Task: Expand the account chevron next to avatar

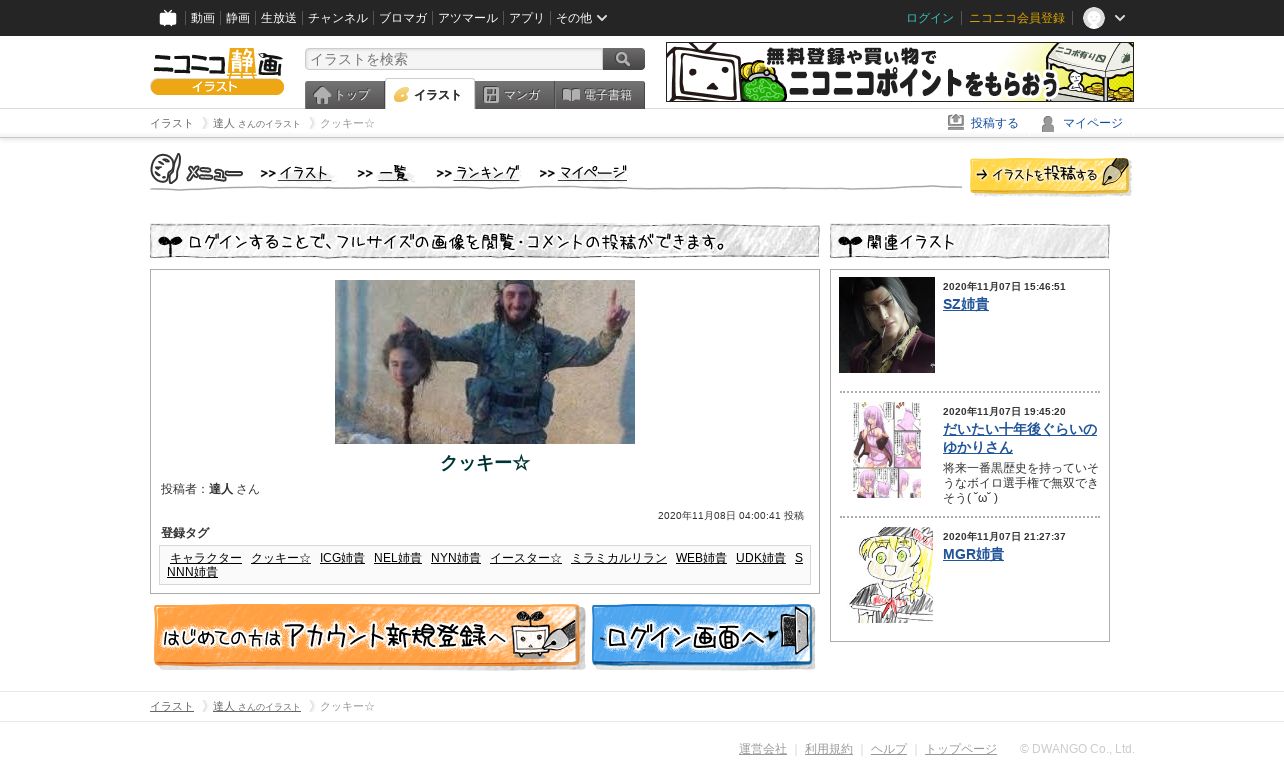Action: point(1120,18)
